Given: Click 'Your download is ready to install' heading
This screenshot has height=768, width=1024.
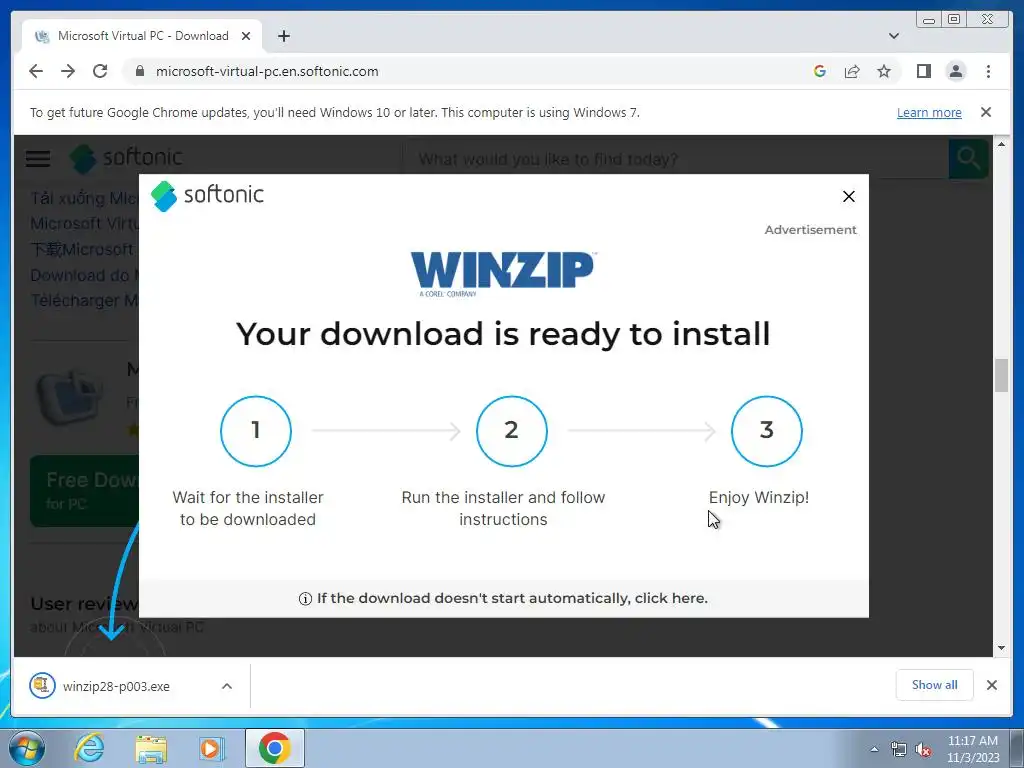Looking at the screenshot, I should coord(503,334).
